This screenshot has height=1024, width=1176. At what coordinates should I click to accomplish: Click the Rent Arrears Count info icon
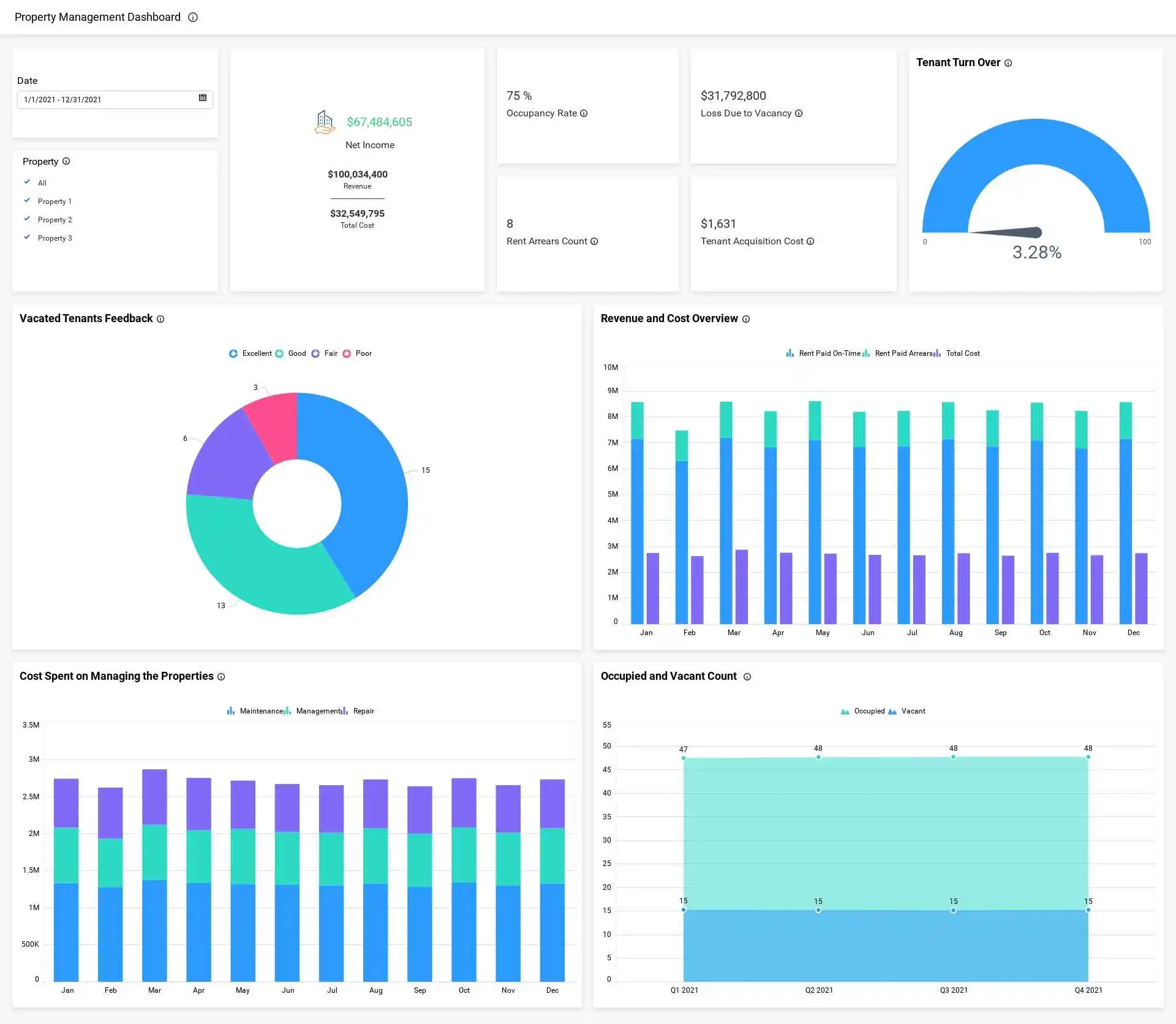pos(597,241)
